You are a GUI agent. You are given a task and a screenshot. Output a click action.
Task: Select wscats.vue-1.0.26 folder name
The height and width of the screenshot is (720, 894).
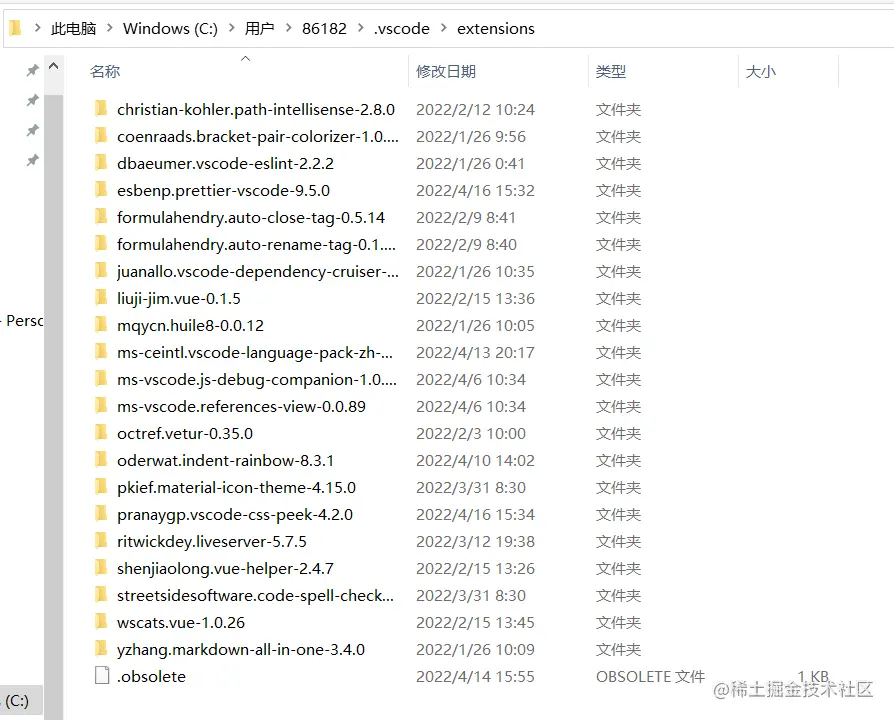[x=181, y=623]
